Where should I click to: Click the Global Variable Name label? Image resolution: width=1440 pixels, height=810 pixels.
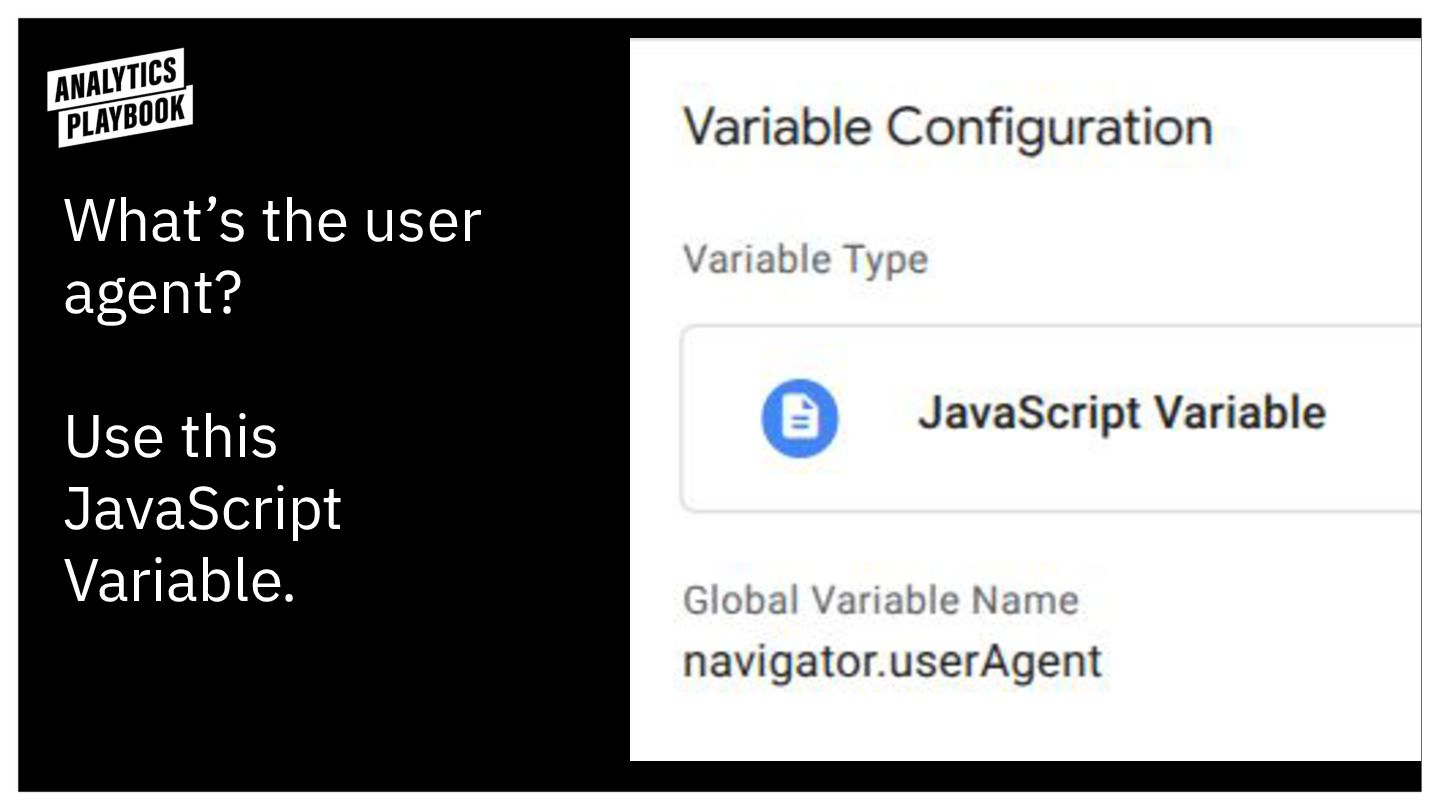(x=880, y=600)
